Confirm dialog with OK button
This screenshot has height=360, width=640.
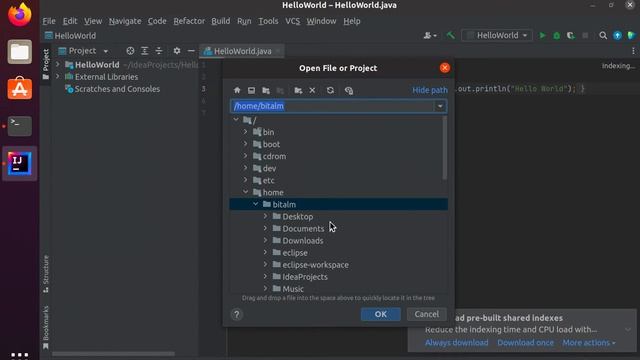coord(380,314)
